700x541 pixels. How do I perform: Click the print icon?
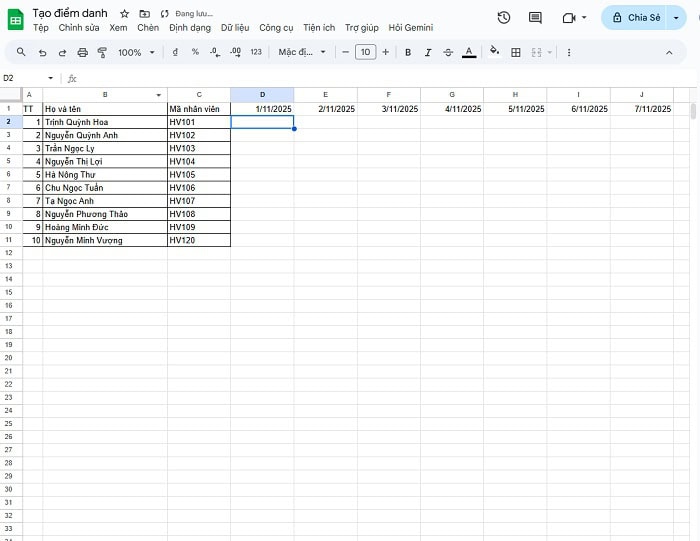(x=83, y=53)
